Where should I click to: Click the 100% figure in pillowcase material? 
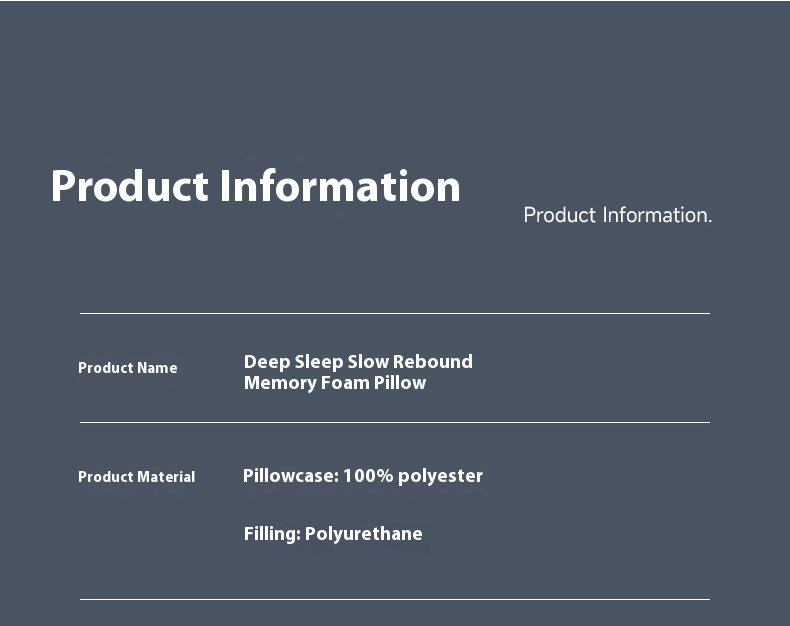point(368,475)
